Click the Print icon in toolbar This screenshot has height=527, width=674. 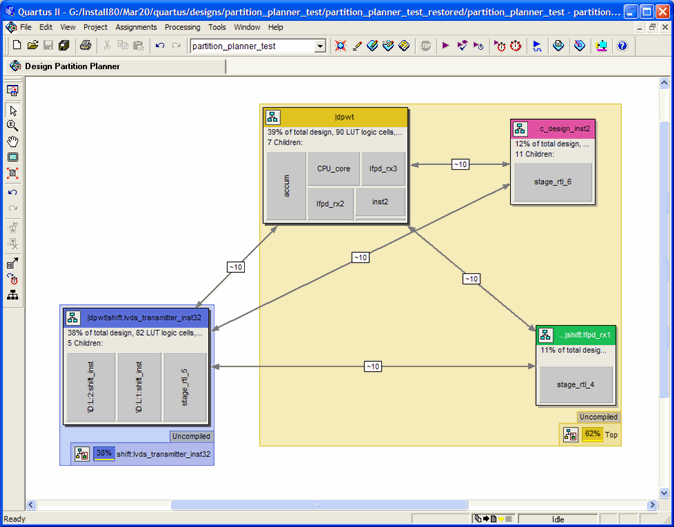[85, 46]
